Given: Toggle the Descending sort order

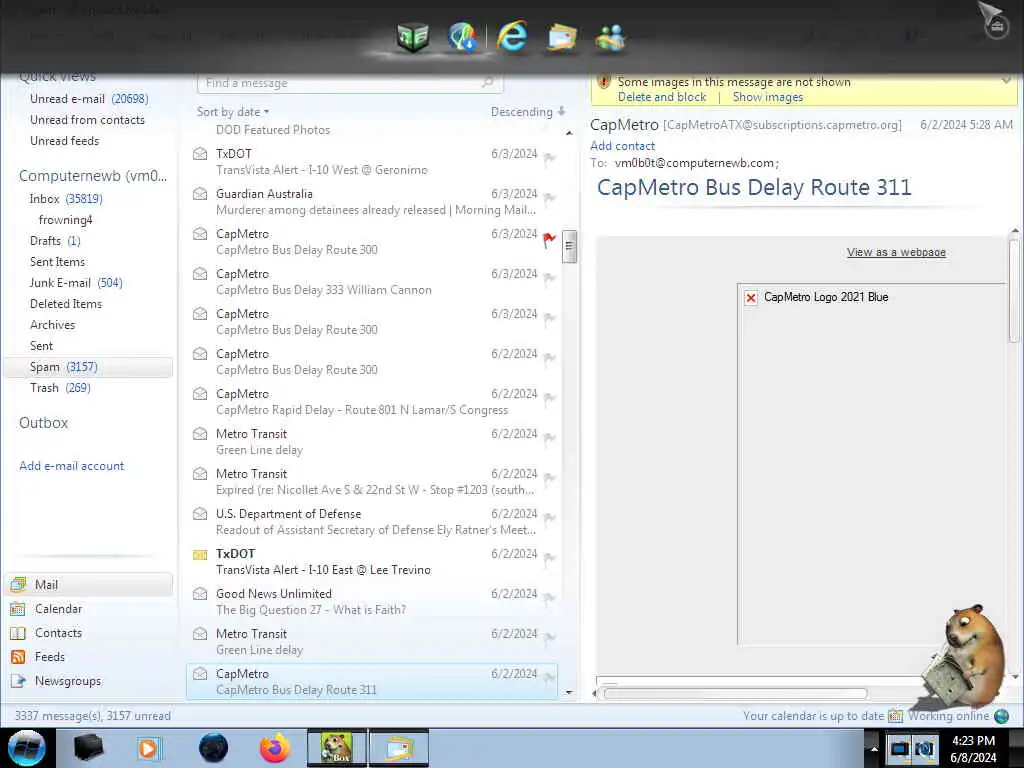Looking at the screenshot, I should tap(528, 112).
